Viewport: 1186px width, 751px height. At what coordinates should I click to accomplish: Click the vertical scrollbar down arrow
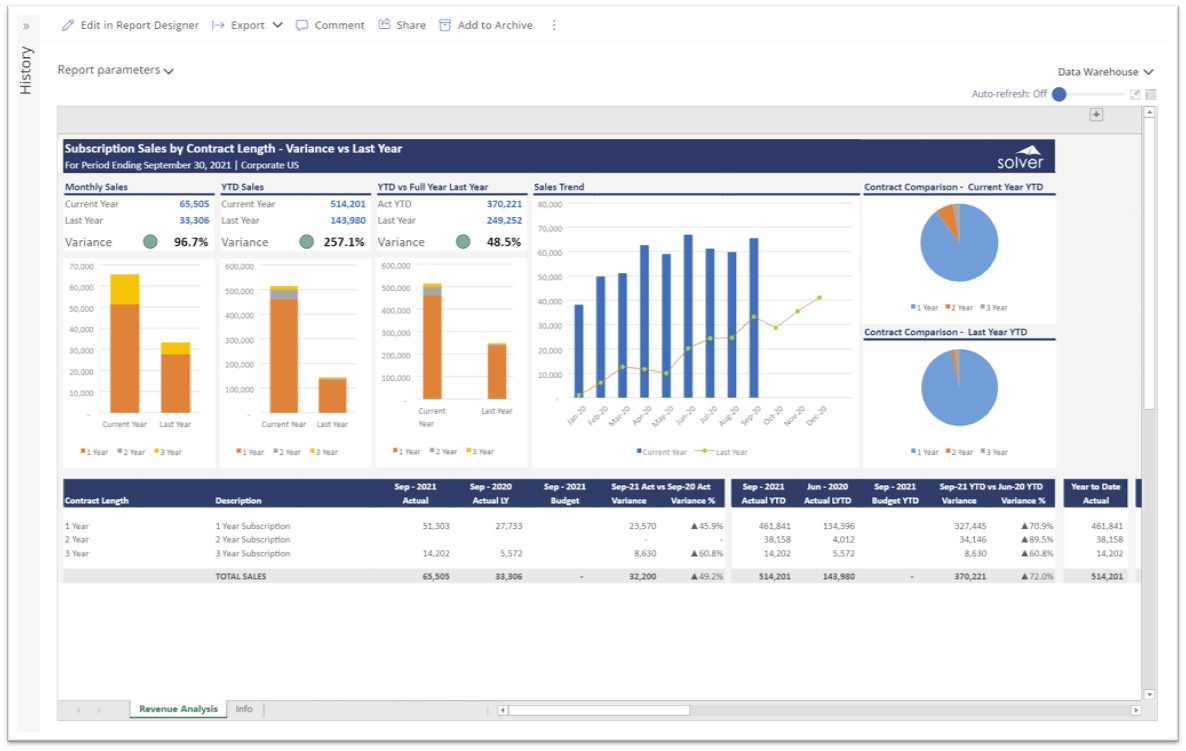point(1149,694)
